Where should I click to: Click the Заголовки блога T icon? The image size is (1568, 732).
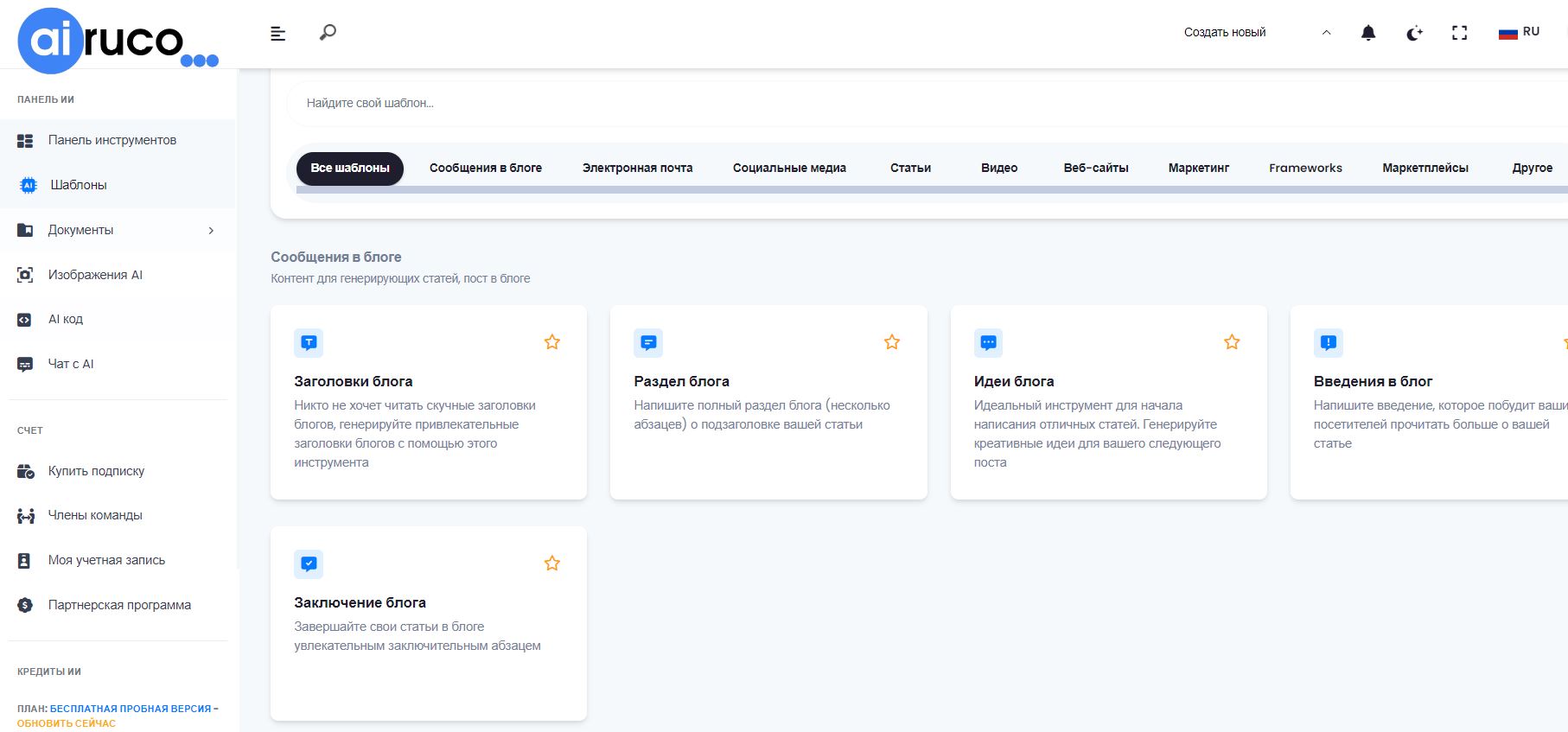tap(309, 343)
